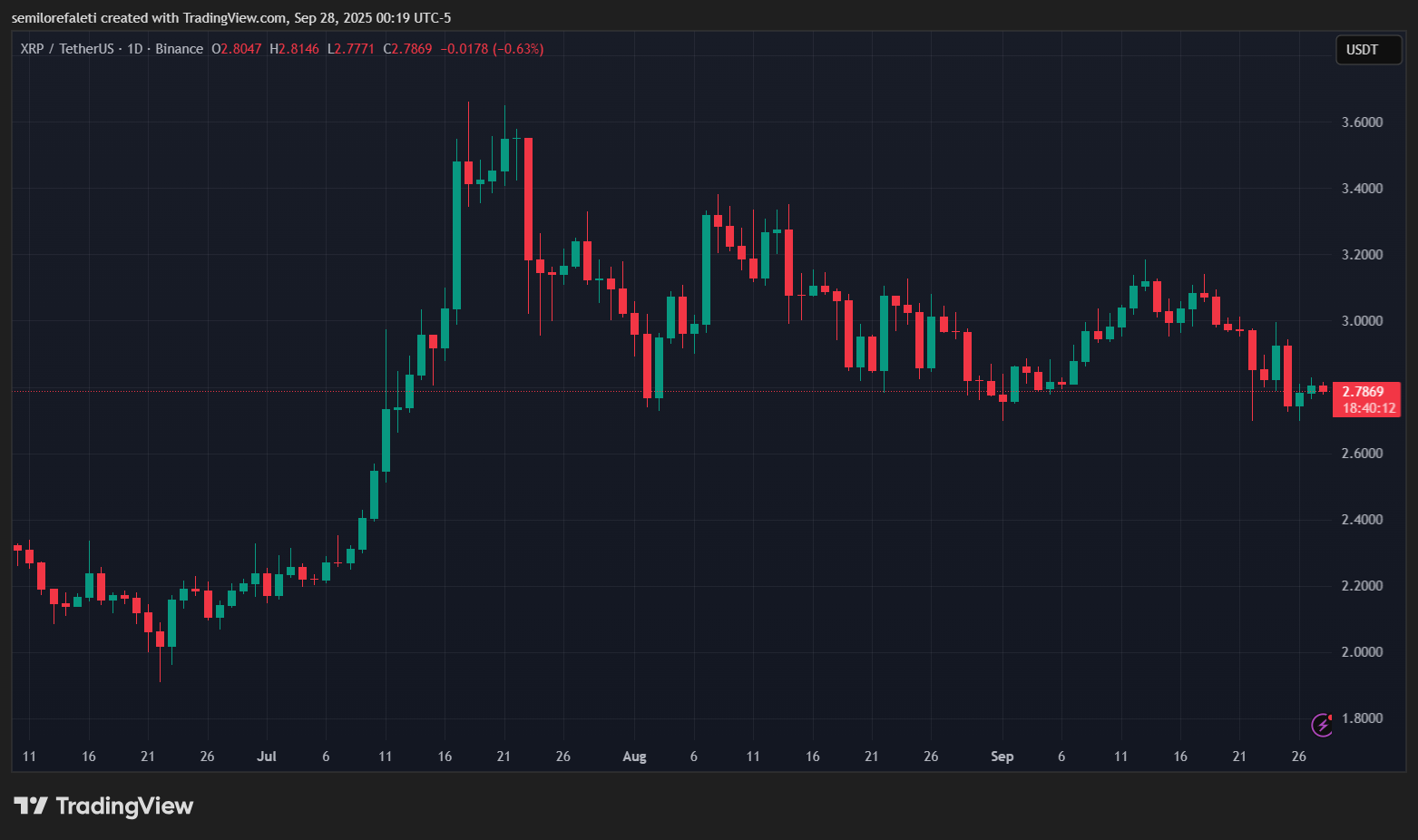Viewport: 1418px width, 840px height.
Task: Click the XRP / TetherUS symbol title
Action: (68, 49)
